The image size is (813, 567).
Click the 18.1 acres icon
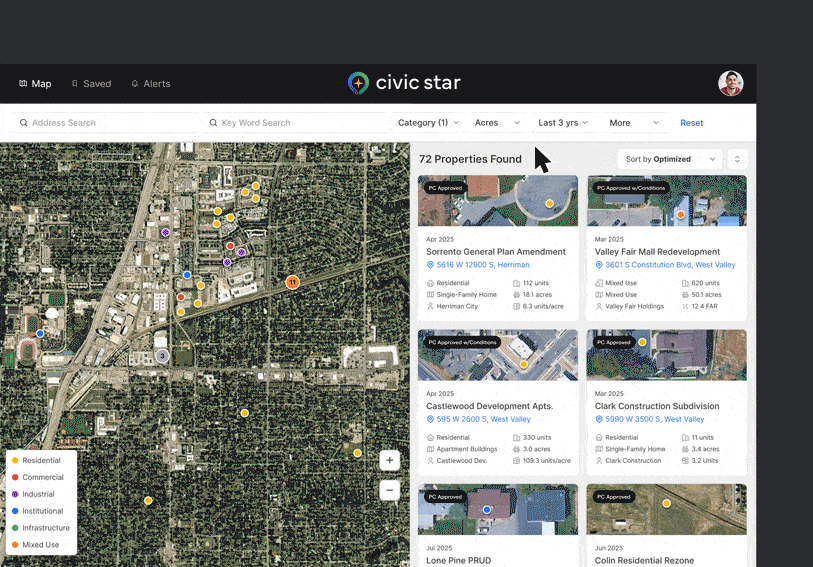click(x=516, y=294)
